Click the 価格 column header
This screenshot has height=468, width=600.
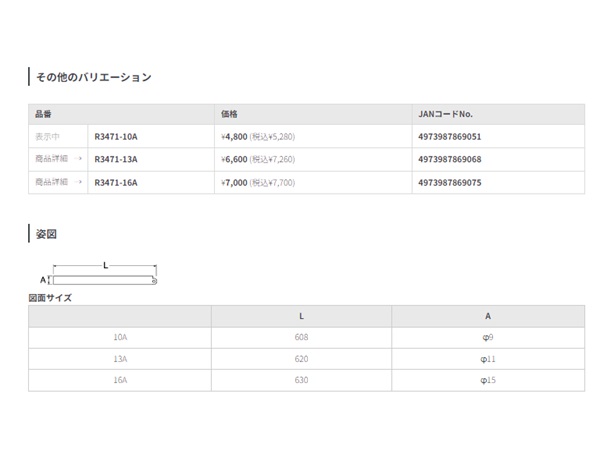tap(229, 114)
